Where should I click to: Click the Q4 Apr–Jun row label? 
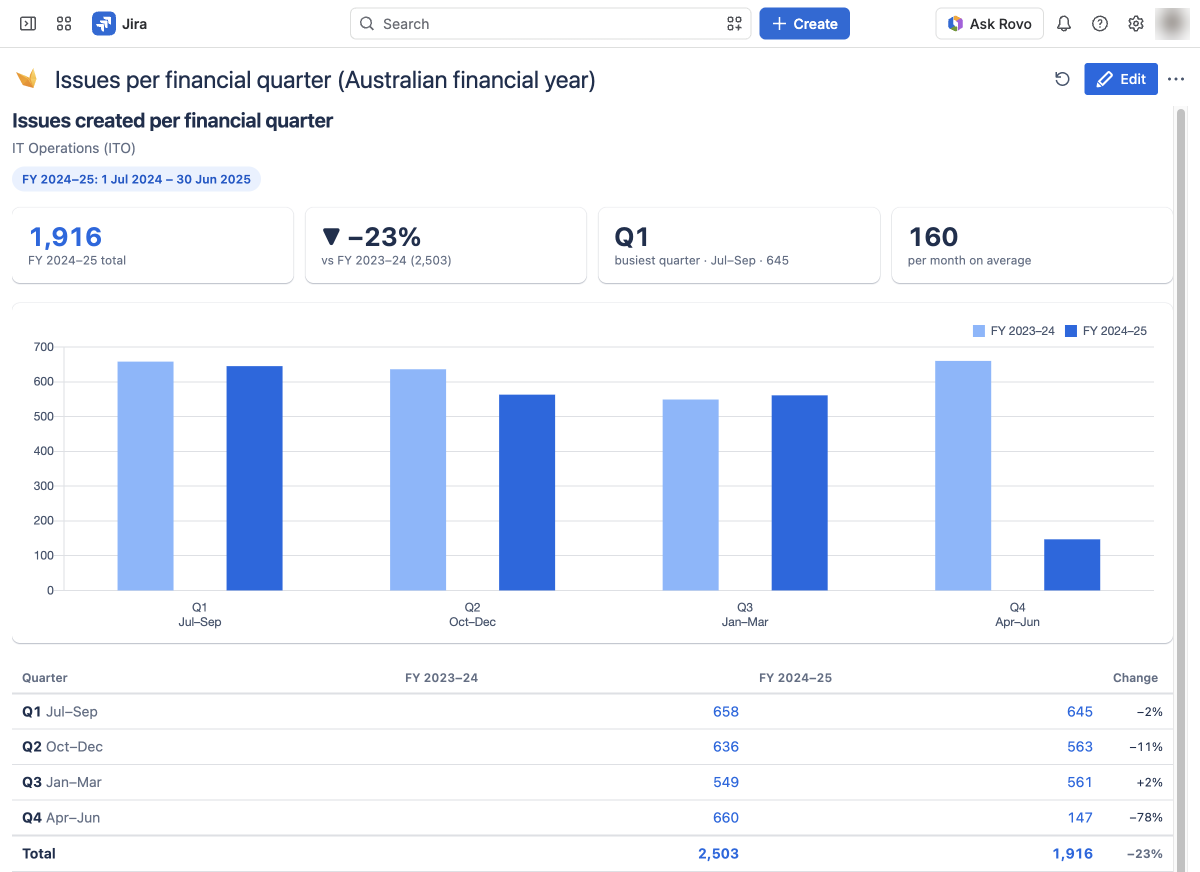[x=61, y=818]
